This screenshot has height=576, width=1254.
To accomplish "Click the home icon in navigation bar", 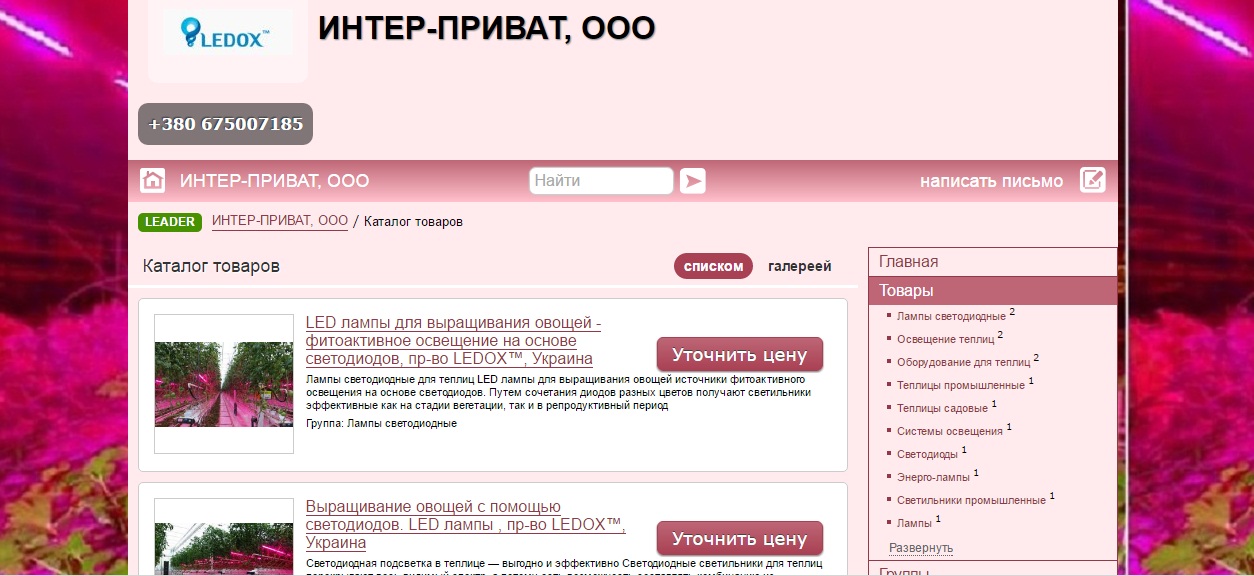I will [x=152, y=181].
